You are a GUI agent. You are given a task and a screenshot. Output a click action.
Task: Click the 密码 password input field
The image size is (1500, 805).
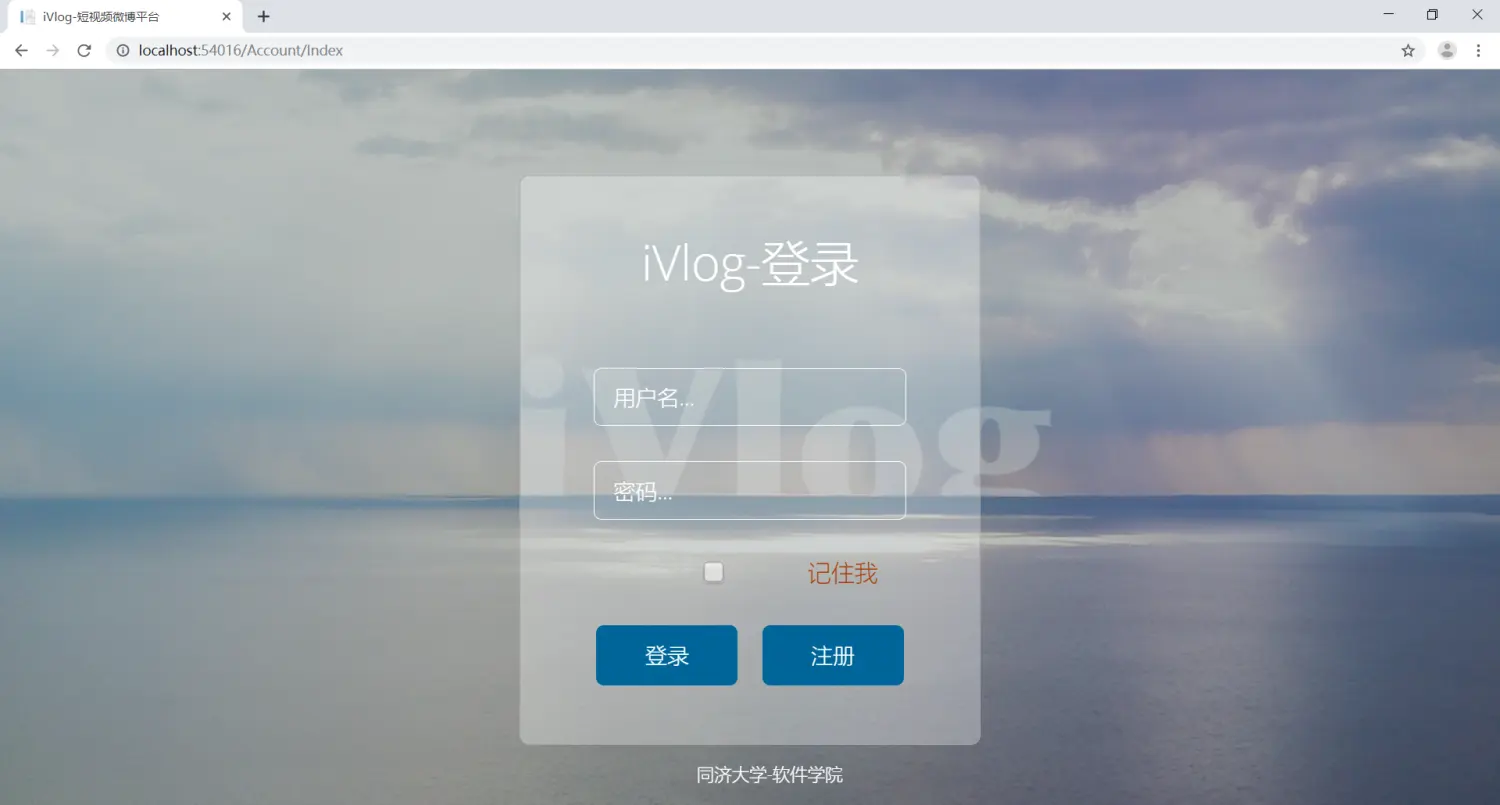pos(750,490)
